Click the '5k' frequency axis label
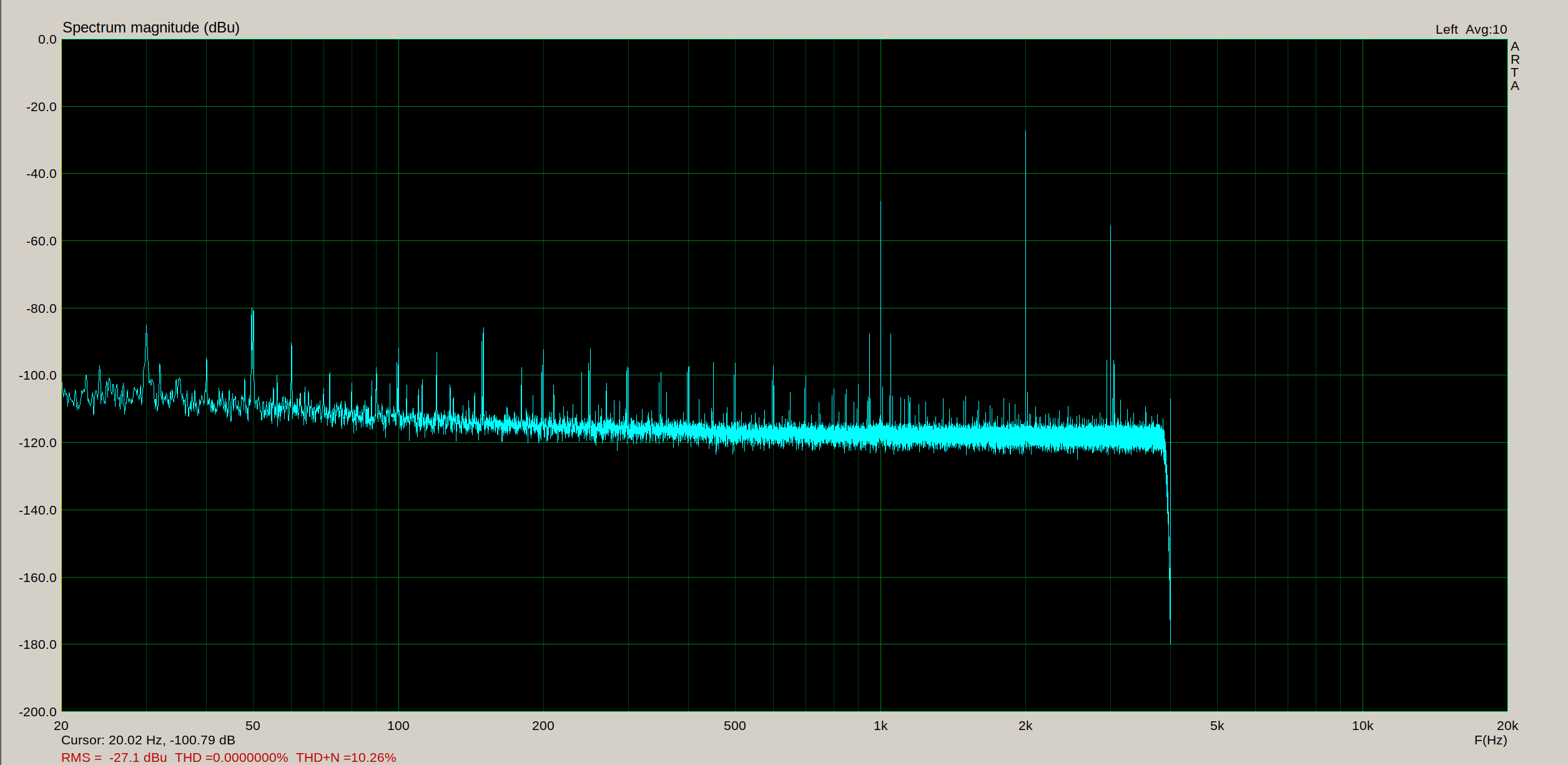This screenshot has height=765, width=1568. [x=1217, y=726]
